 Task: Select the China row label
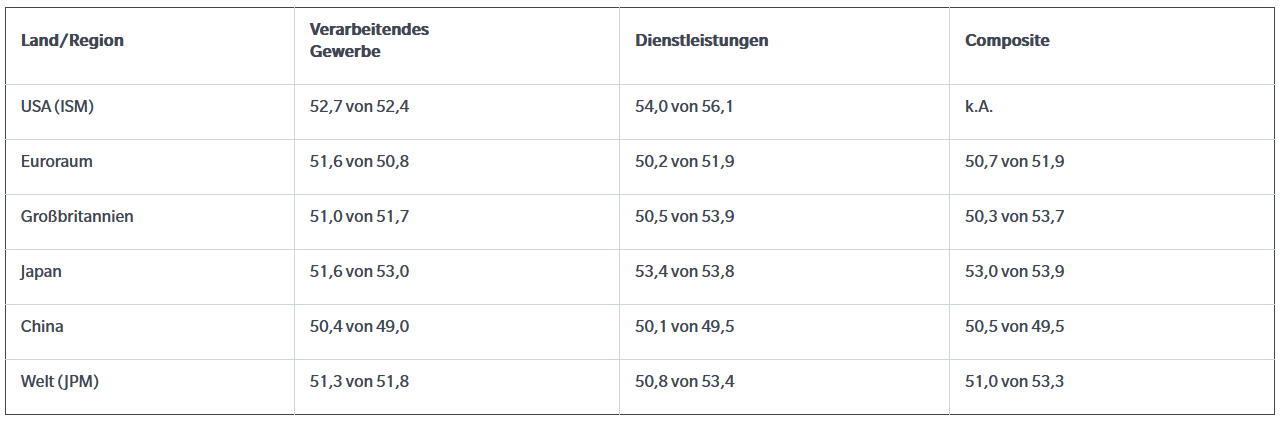click(42, 326)
